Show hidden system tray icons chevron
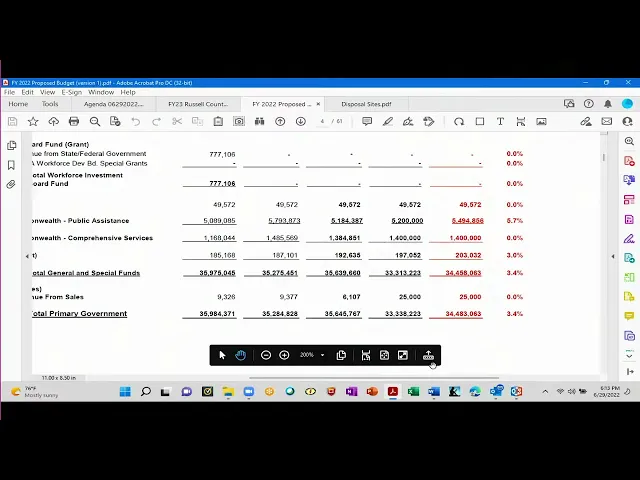Viewport: 640px width, 480px height. 545,391
